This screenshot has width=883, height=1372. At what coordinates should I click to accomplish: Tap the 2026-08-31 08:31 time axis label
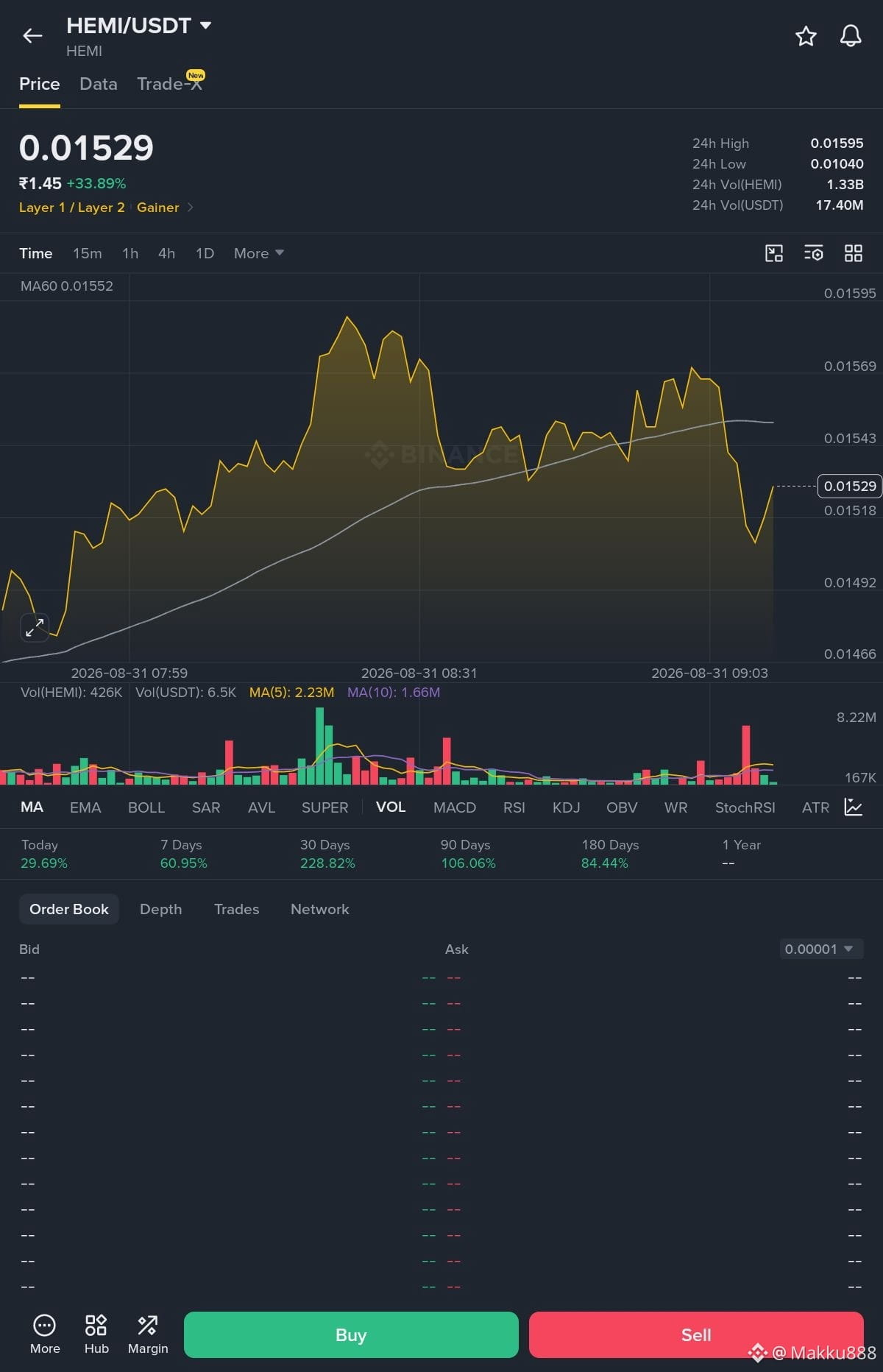coord(419,673)
